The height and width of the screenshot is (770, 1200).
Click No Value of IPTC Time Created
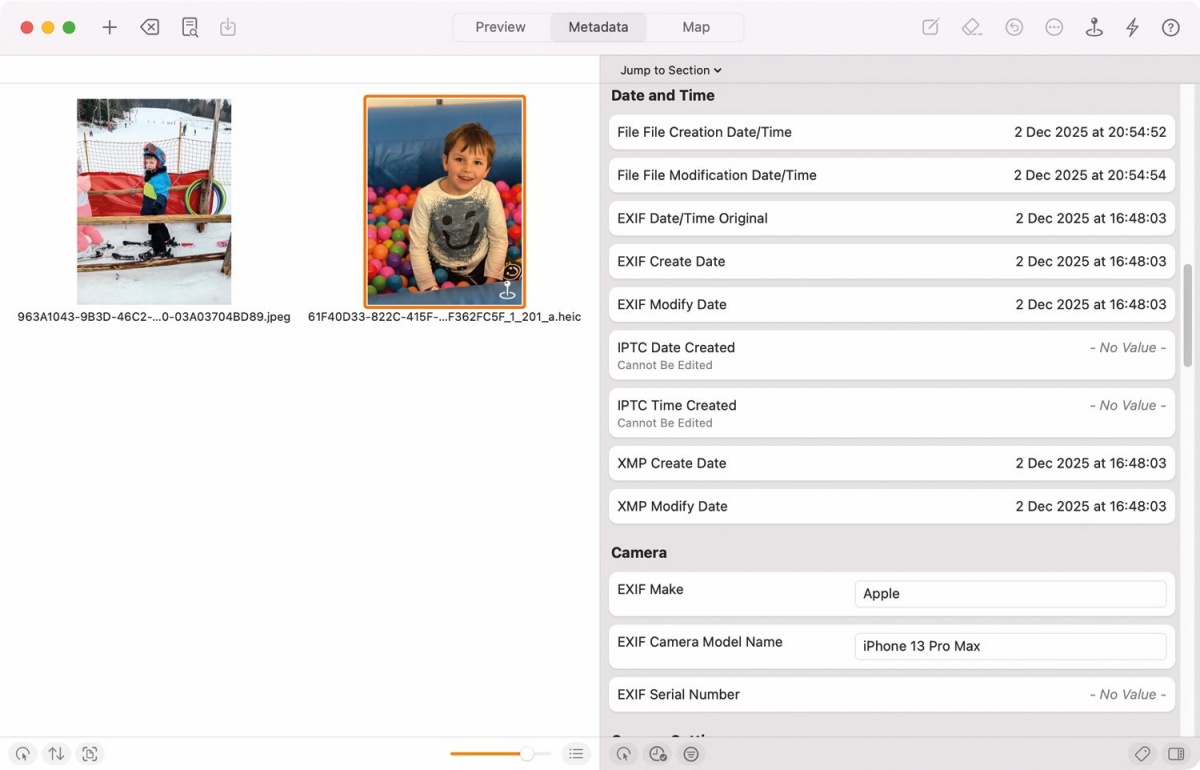[1128, 406]
